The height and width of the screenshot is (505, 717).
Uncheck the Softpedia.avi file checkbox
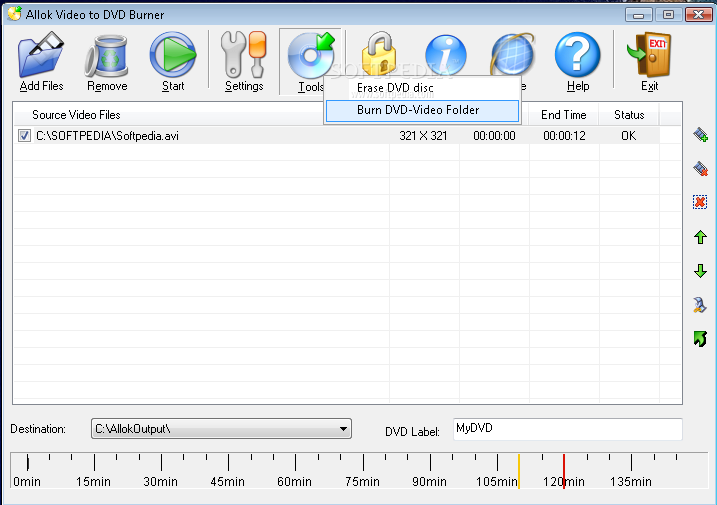(24, 136)
